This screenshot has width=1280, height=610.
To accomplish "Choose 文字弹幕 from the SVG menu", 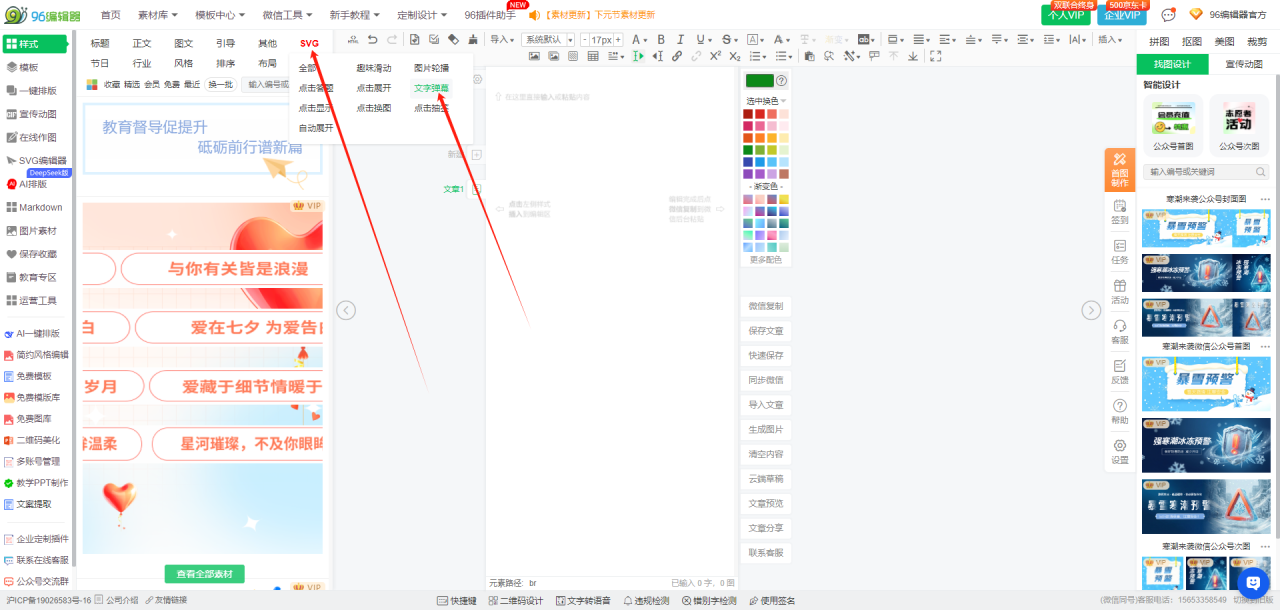I will (431, 88).
